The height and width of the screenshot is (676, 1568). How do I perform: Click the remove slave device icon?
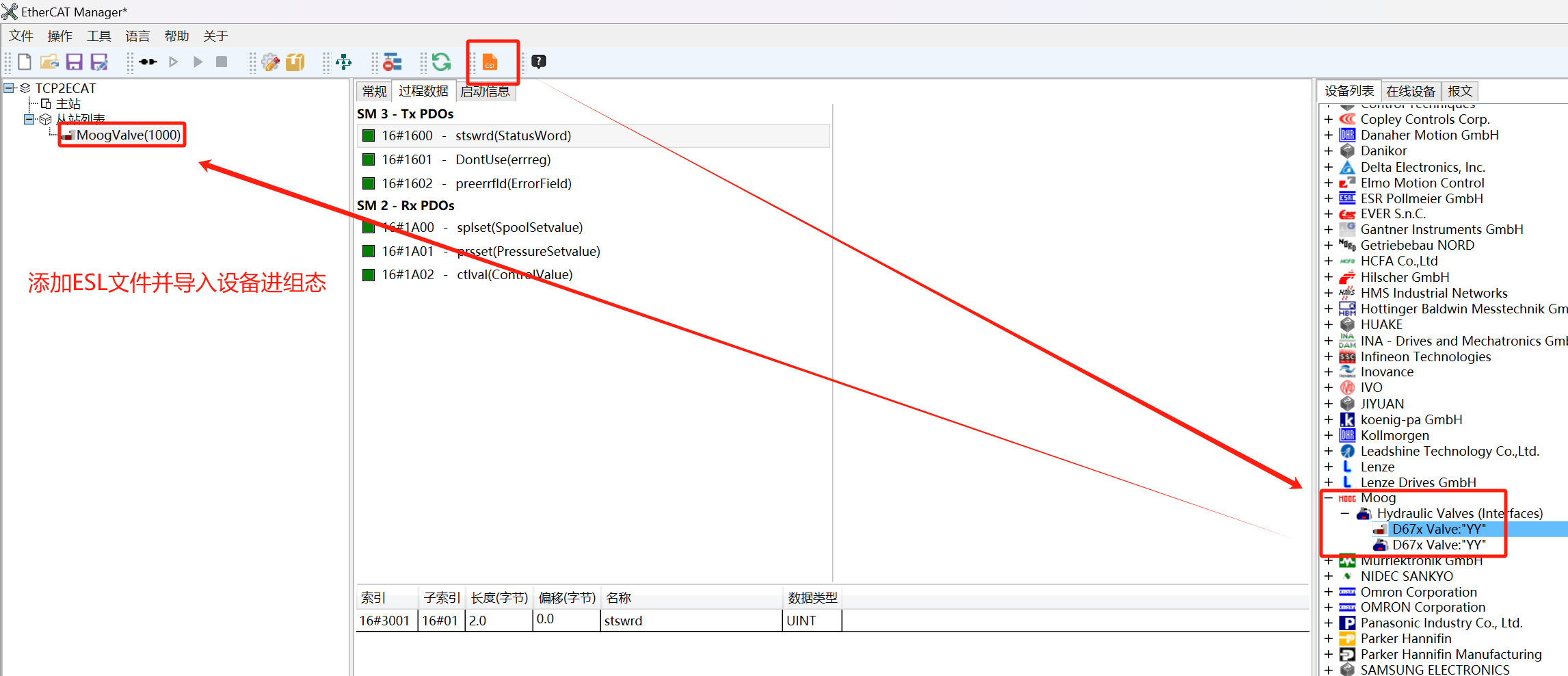(x=392, y=62)
